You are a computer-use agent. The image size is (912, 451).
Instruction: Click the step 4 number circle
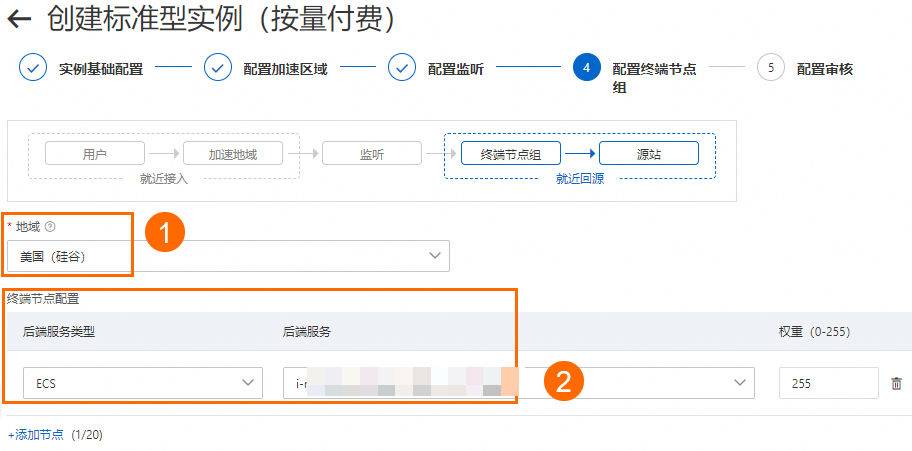pos(586,68)
